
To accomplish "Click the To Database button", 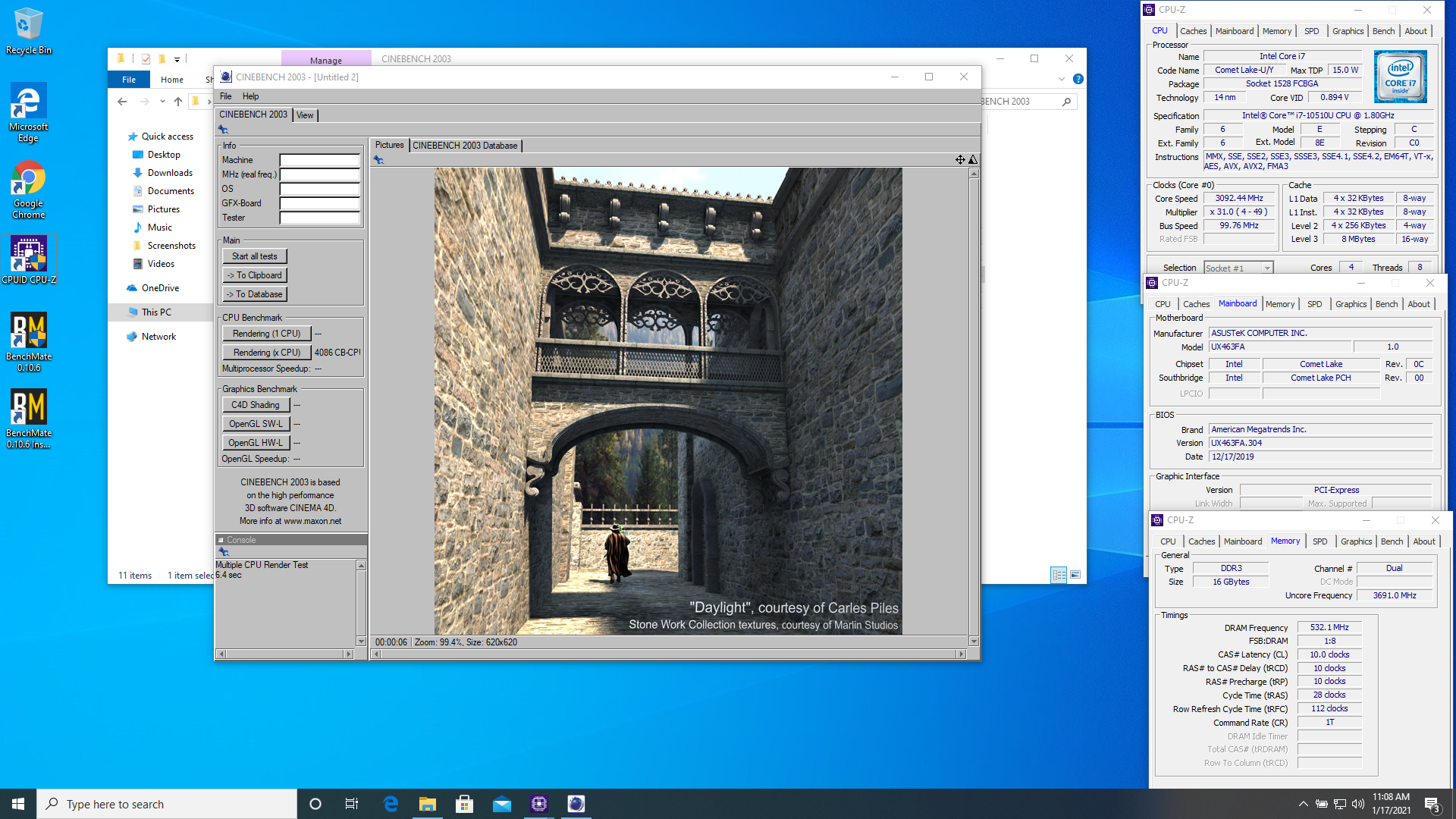I will 255,294.
